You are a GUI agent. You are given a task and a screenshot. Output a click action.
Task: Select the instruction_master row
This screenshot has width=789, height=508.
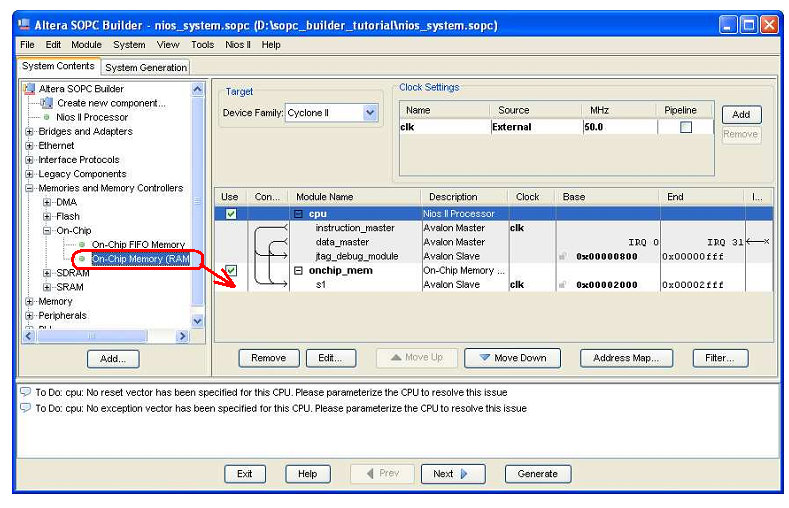click(494, 228)
